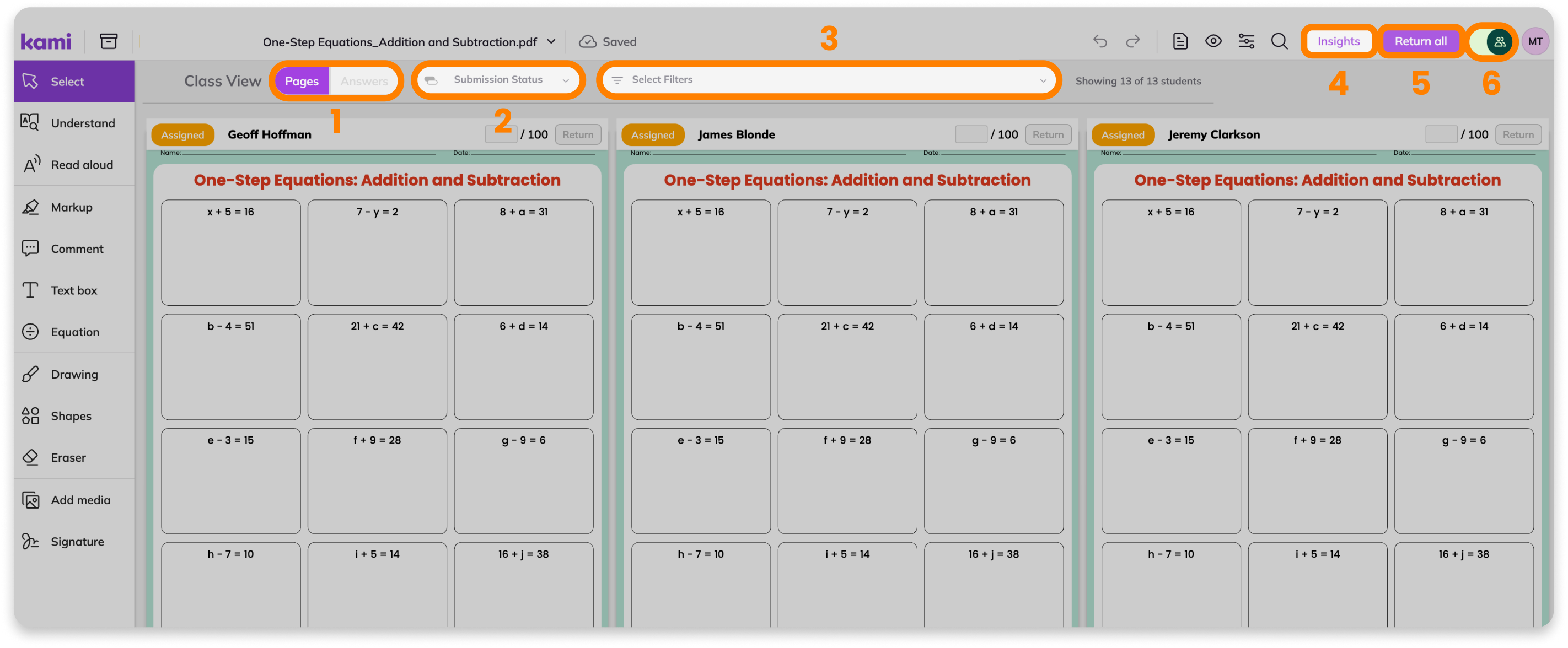
Task: Expand the Submission Status dropdown
Action: 498,80
